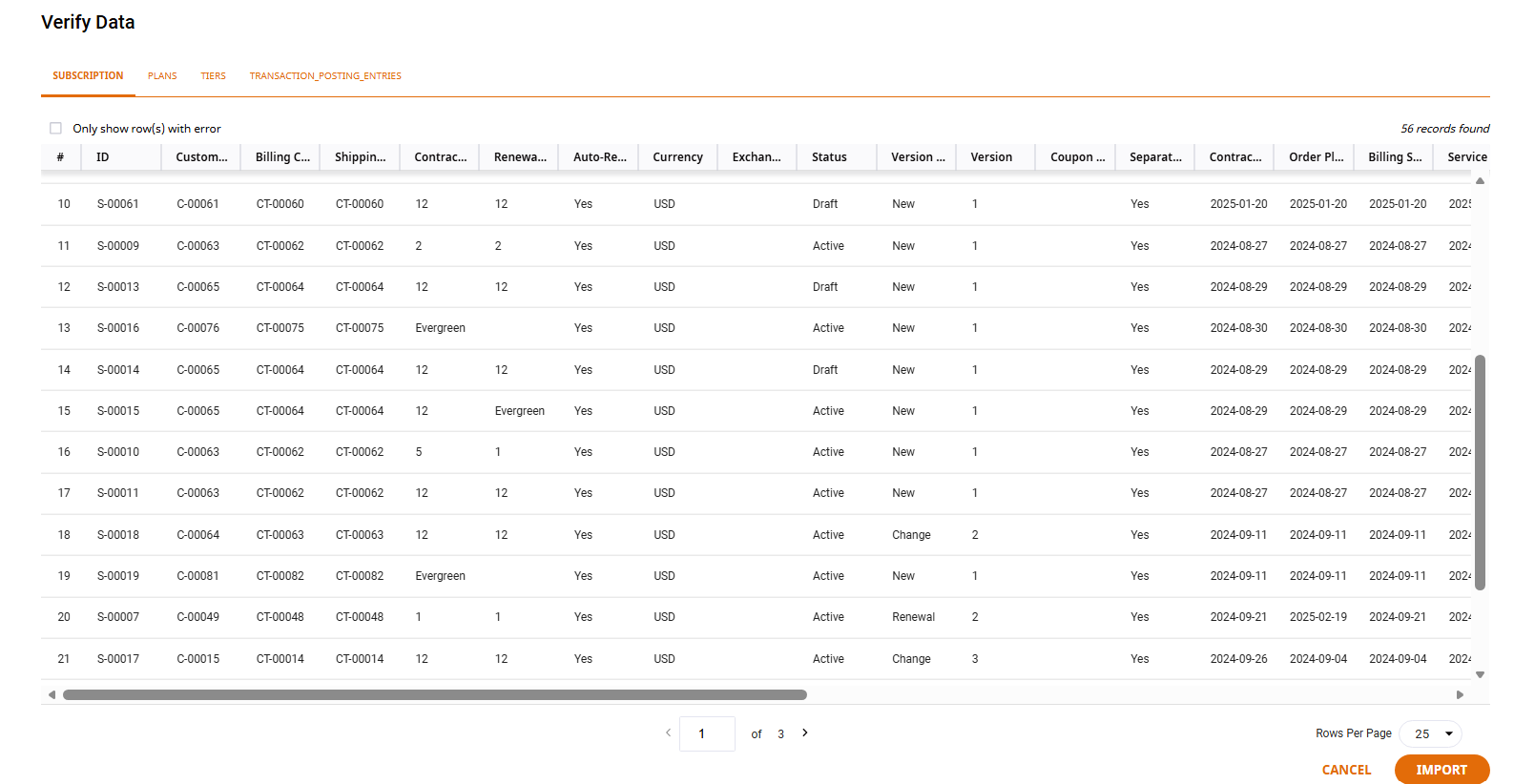Switch to the PLANS tab
The image size is (1514, 784).
[162, 75]
